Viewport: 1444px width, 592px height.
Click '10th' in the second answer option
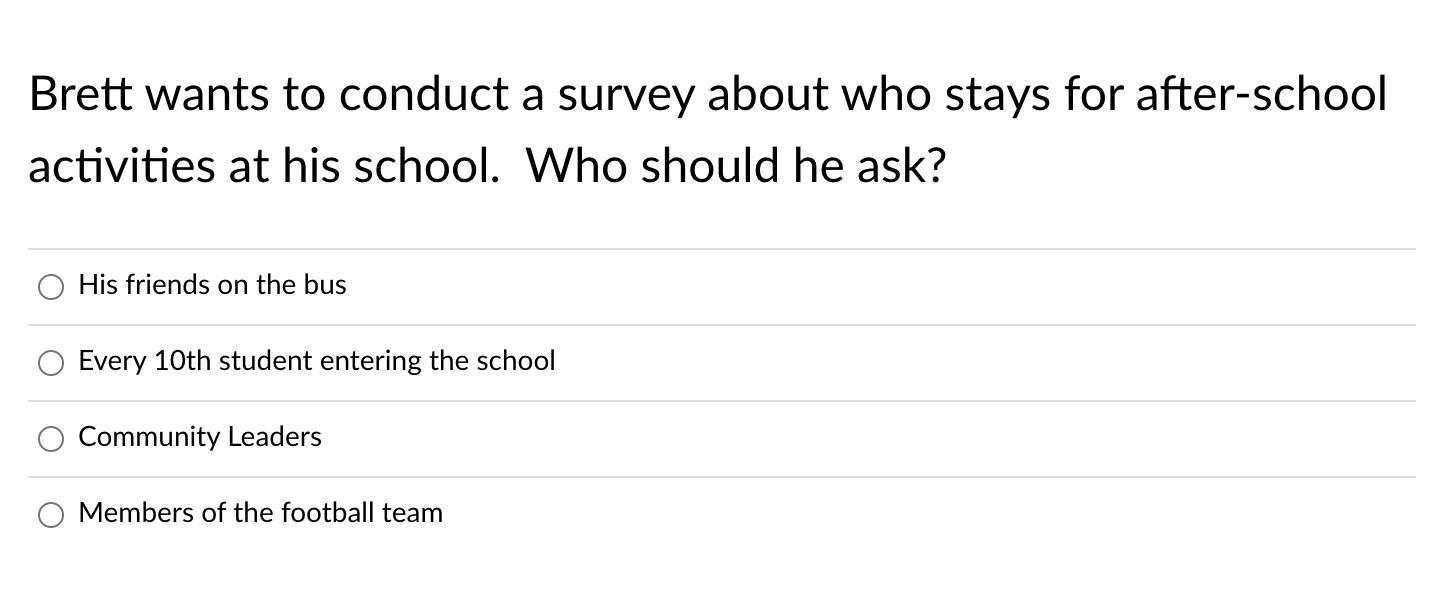pyautogui.click(x=183, y=361)
